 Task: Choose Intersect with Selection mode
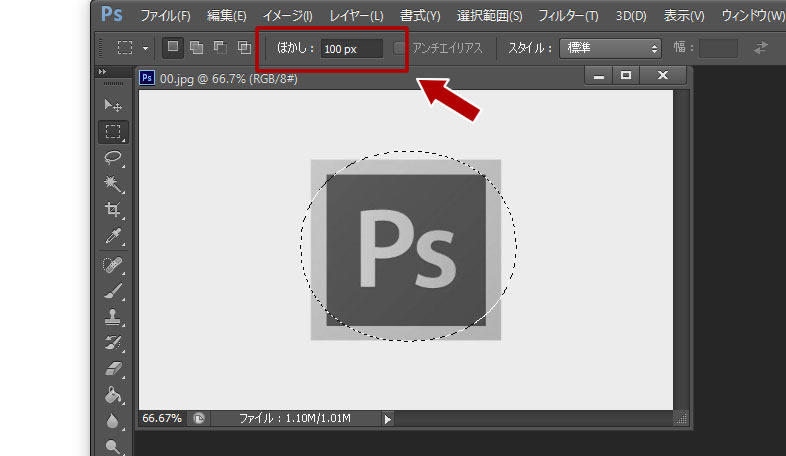click(244, 48)
